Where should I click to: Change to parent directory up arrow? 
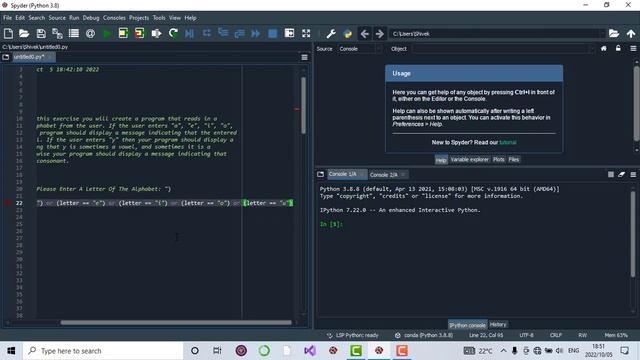click(x=631, y=33)
